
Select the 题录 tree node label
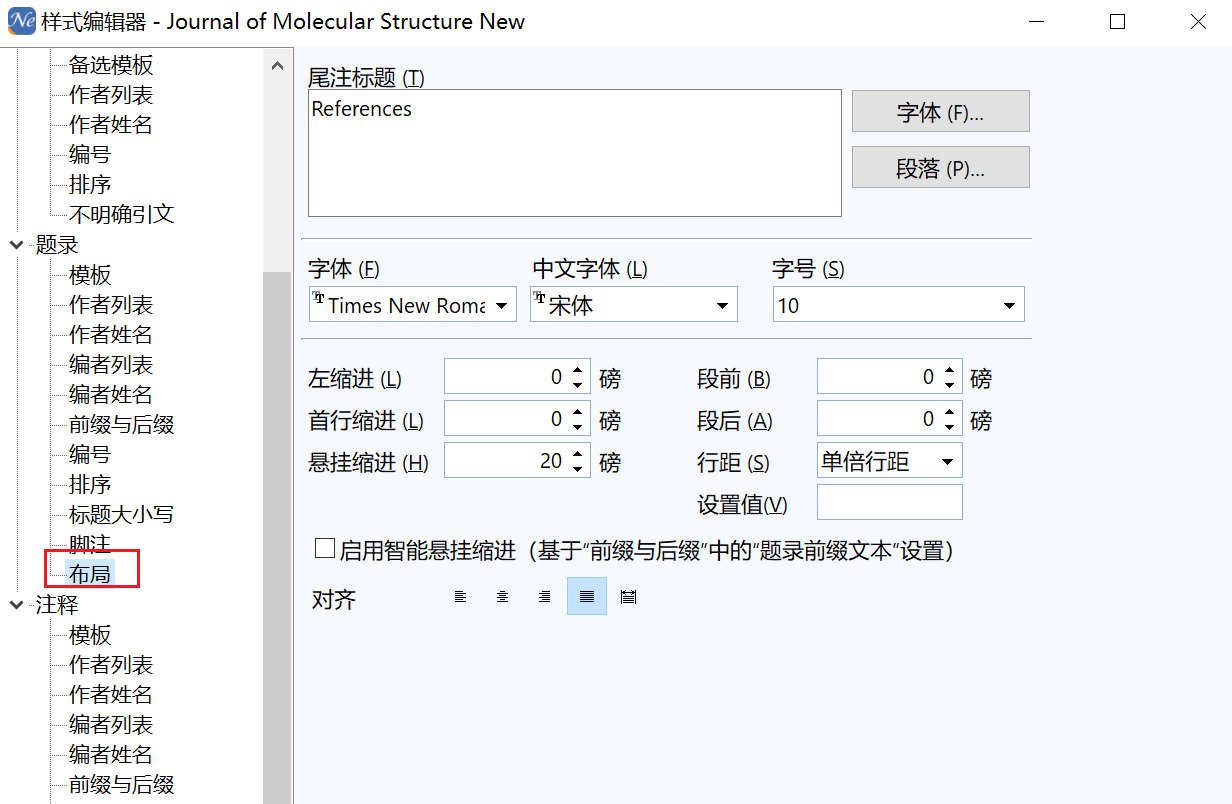tap(57, 244)
